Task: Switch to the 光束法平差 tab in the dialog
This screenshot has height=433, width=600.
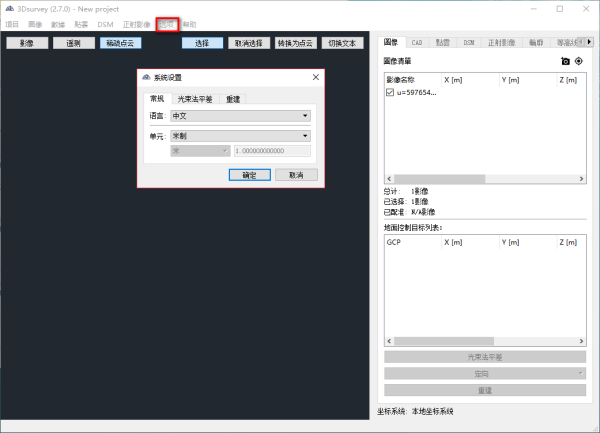Action: [195, 99]
